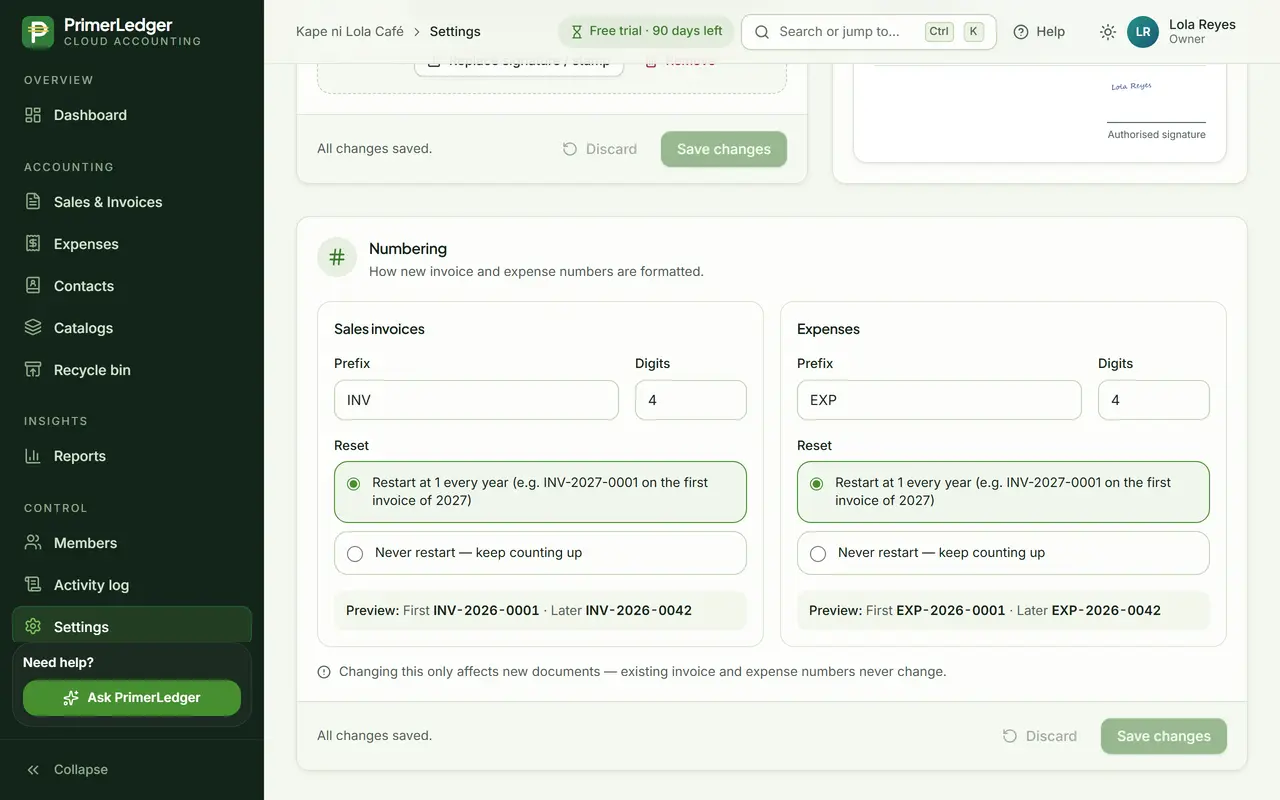Click Save changes in the Numbering section
This screenshot has height=800, width=1280.
coord(1163,736)
